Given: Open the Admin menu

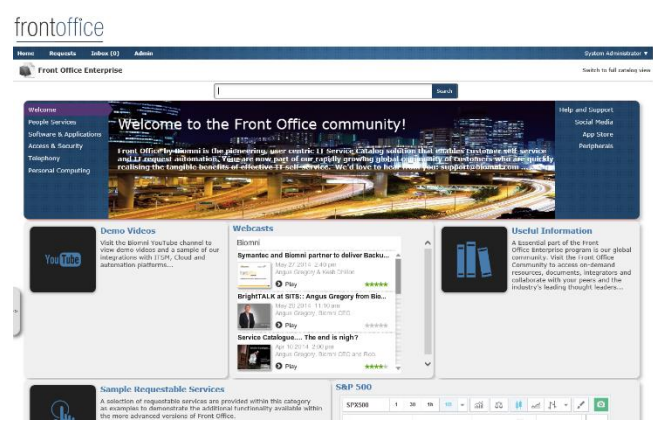Looking at the screenshot, I should (144, 53).
